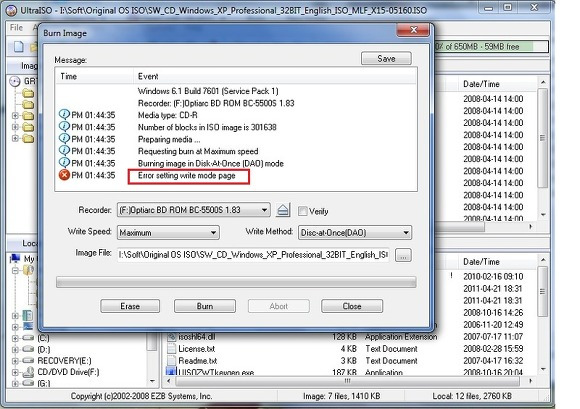Click lower file list Date/Time column header
The image size is (580, 409).
tap(481, 261)
